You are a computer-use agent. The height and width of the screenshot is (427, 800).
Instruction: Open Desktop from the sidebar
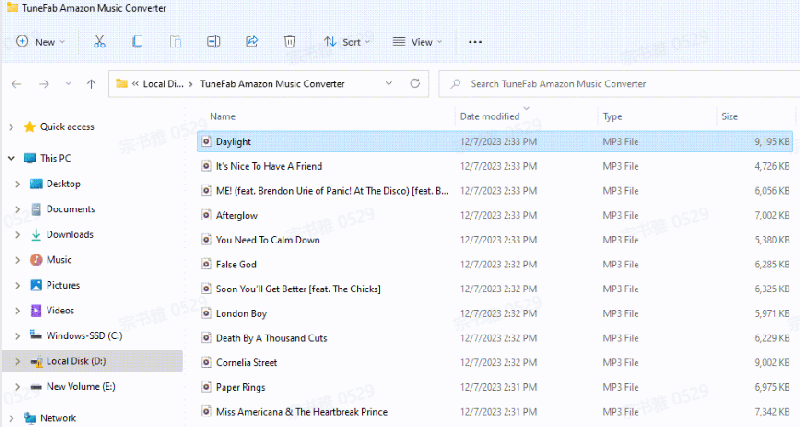63,184
